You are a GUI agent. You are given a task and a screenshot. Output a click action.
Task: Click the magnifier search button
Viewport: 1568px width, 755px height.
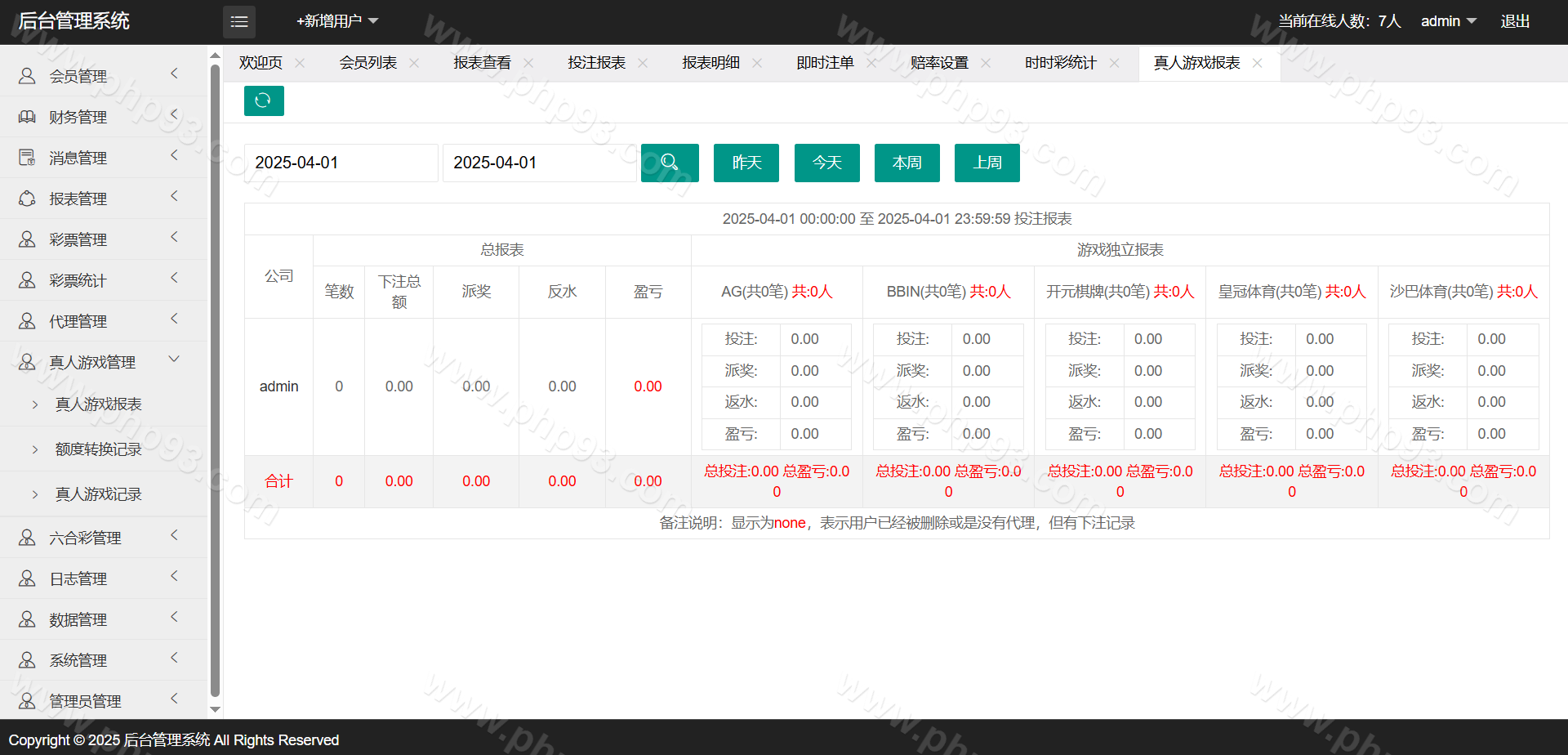click(670, 163)
